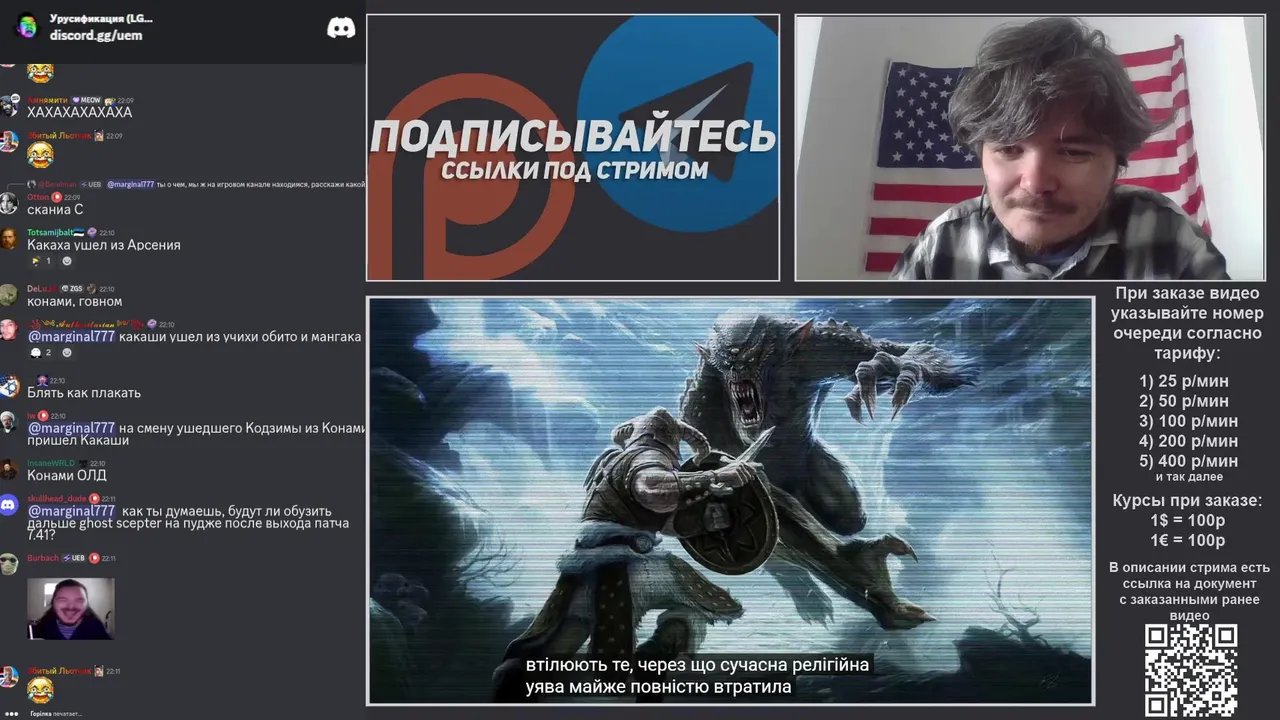Screen dimensions: 1280x720
Task: Click @marginal777 mention in ghost scepter question
Action: click(x=71, y=511)
